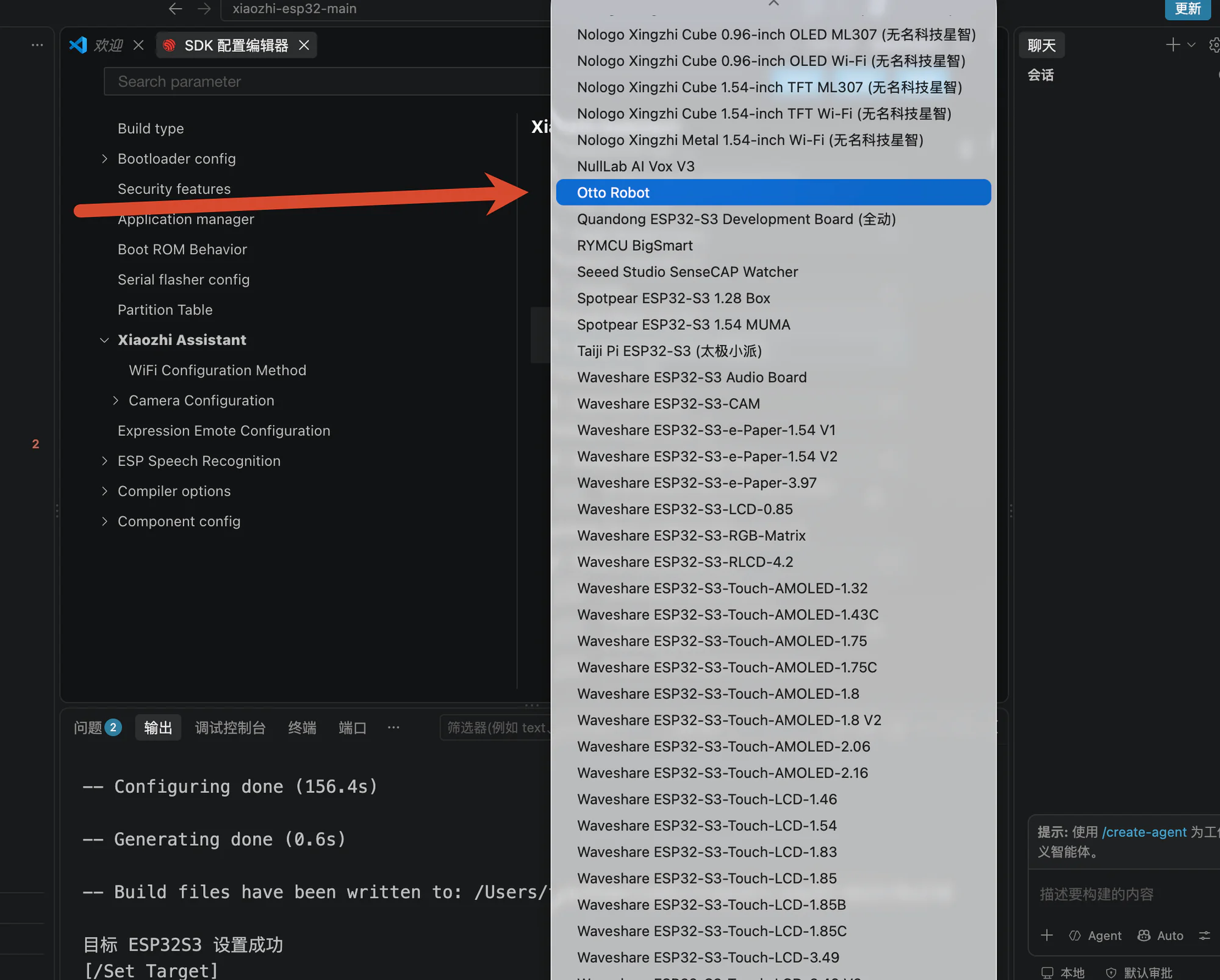
Task: Switch to the 输出 output tab
Action: [x=158, y=728]
